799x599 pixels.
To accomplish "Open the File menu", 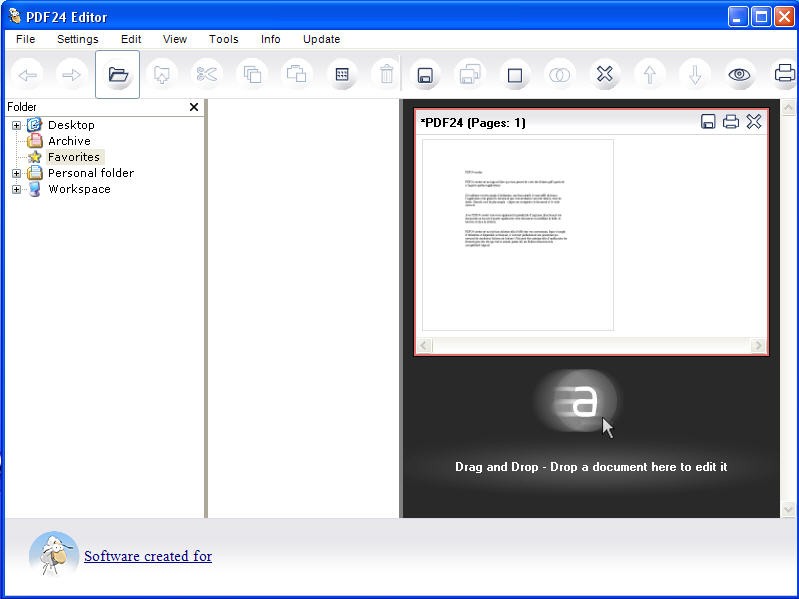I will pos(25,39).
